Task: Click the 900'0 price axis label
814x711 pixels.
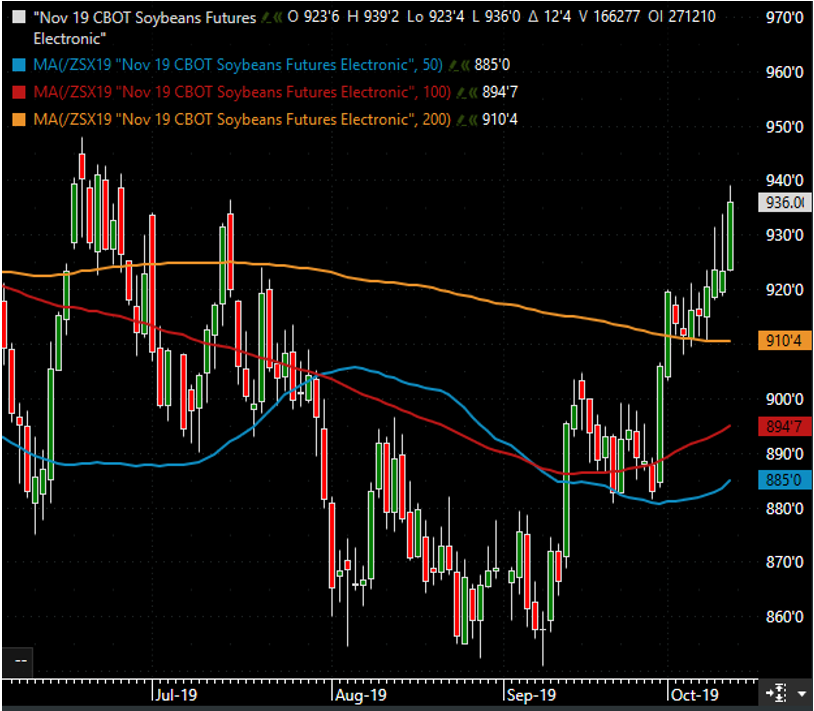Action: click(x=785, y=399)
